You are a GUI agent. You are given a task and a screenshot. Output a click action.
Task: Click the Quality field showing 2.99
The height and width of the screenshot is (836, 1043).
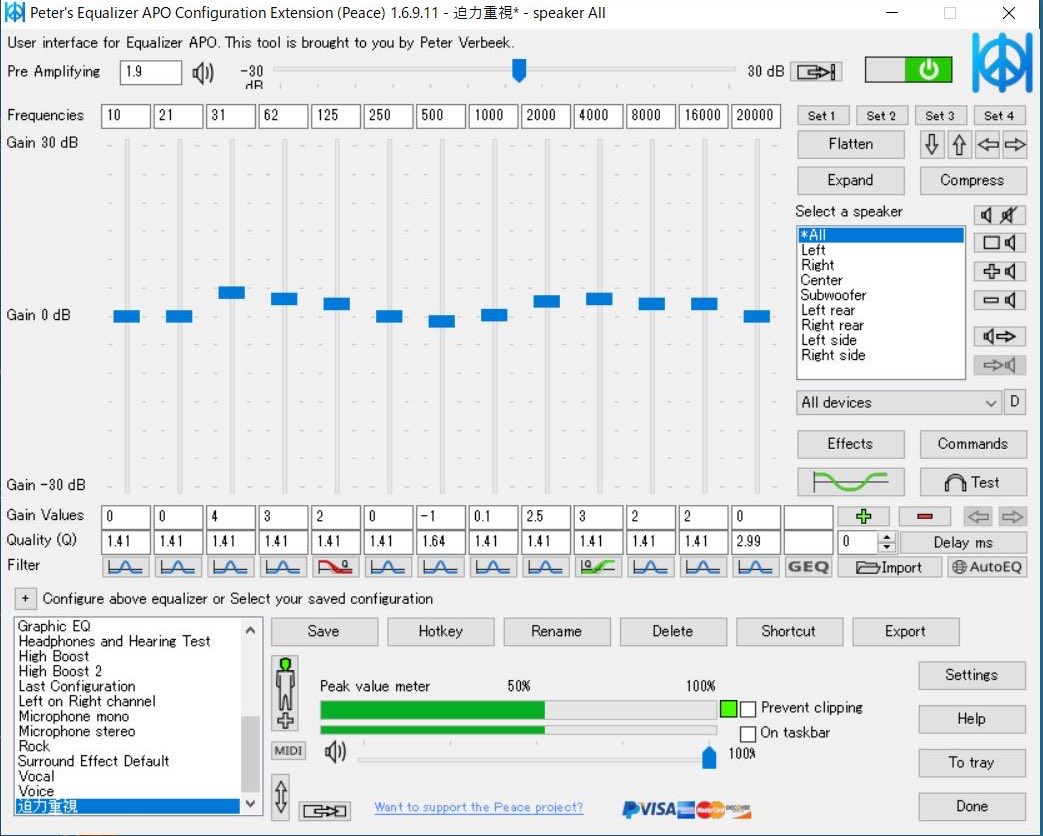(x=756, y=541)
